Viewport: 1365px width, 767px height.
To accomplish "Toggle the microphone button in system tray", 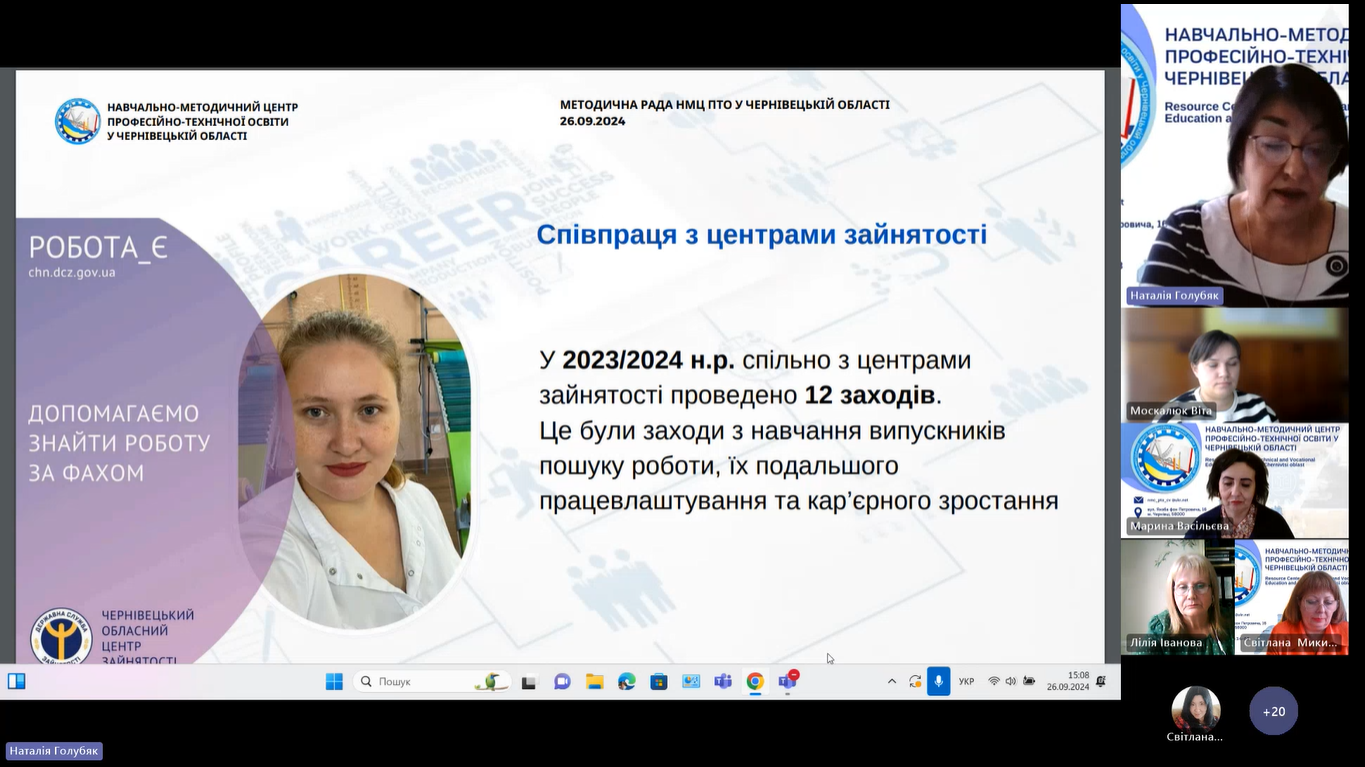I will (x=938, y=681).
